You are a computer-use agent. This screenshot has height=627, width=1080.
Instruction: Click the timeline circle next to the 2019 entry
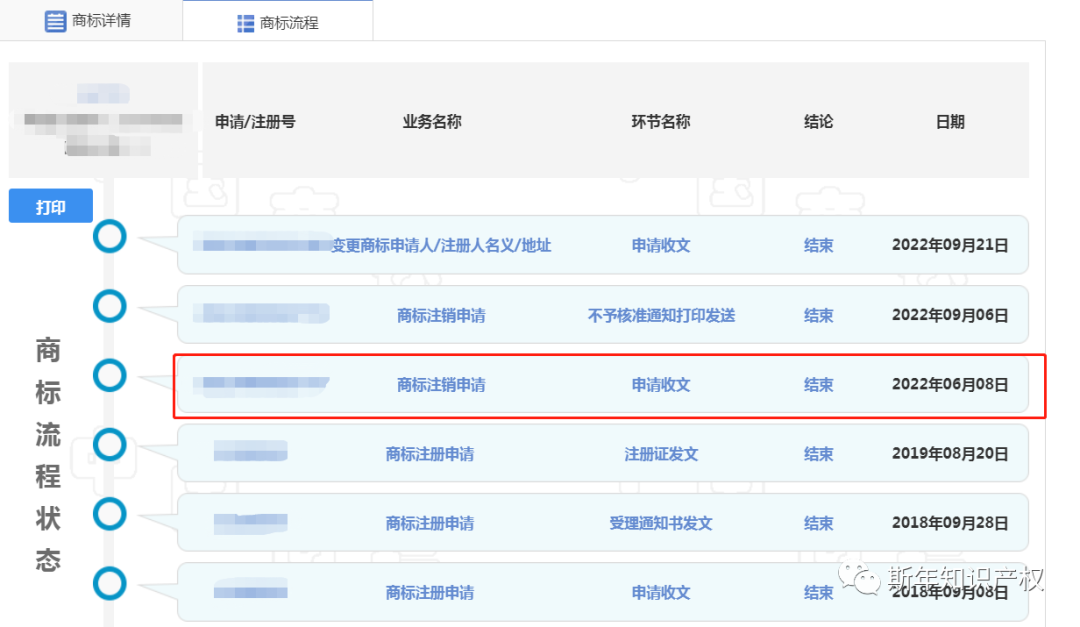(x=109, y=445)
